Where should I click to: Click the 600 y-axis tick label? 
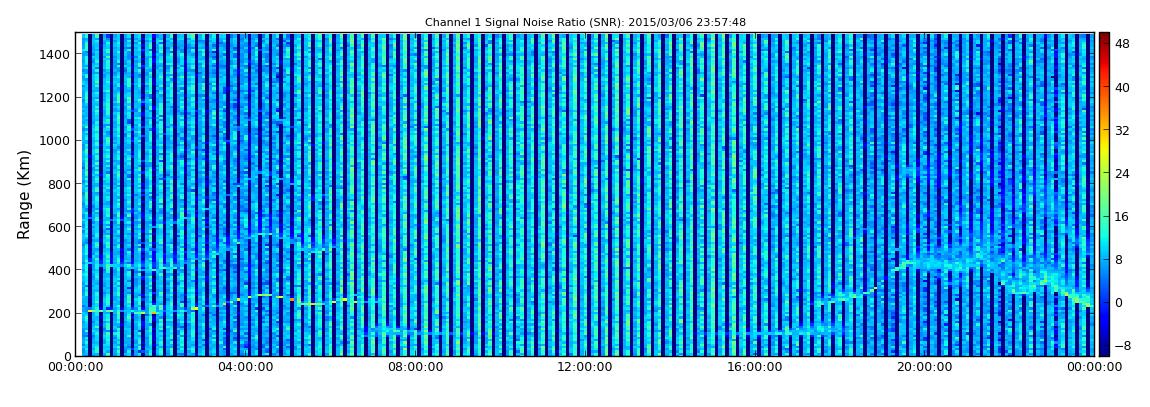(x=59, y=227)
